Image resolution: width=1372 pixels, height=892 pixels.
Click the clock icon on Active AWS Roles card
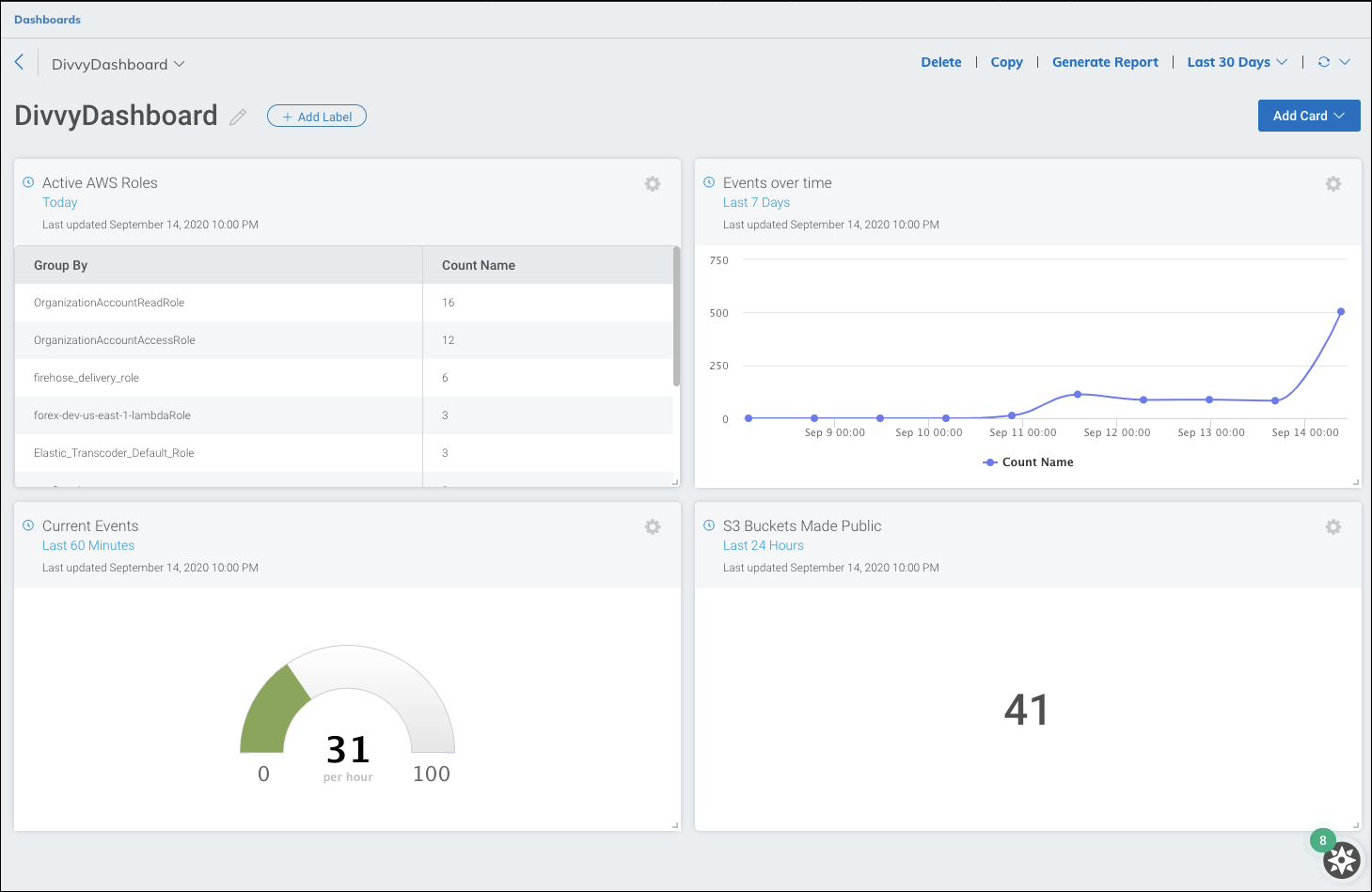point(28,182)
